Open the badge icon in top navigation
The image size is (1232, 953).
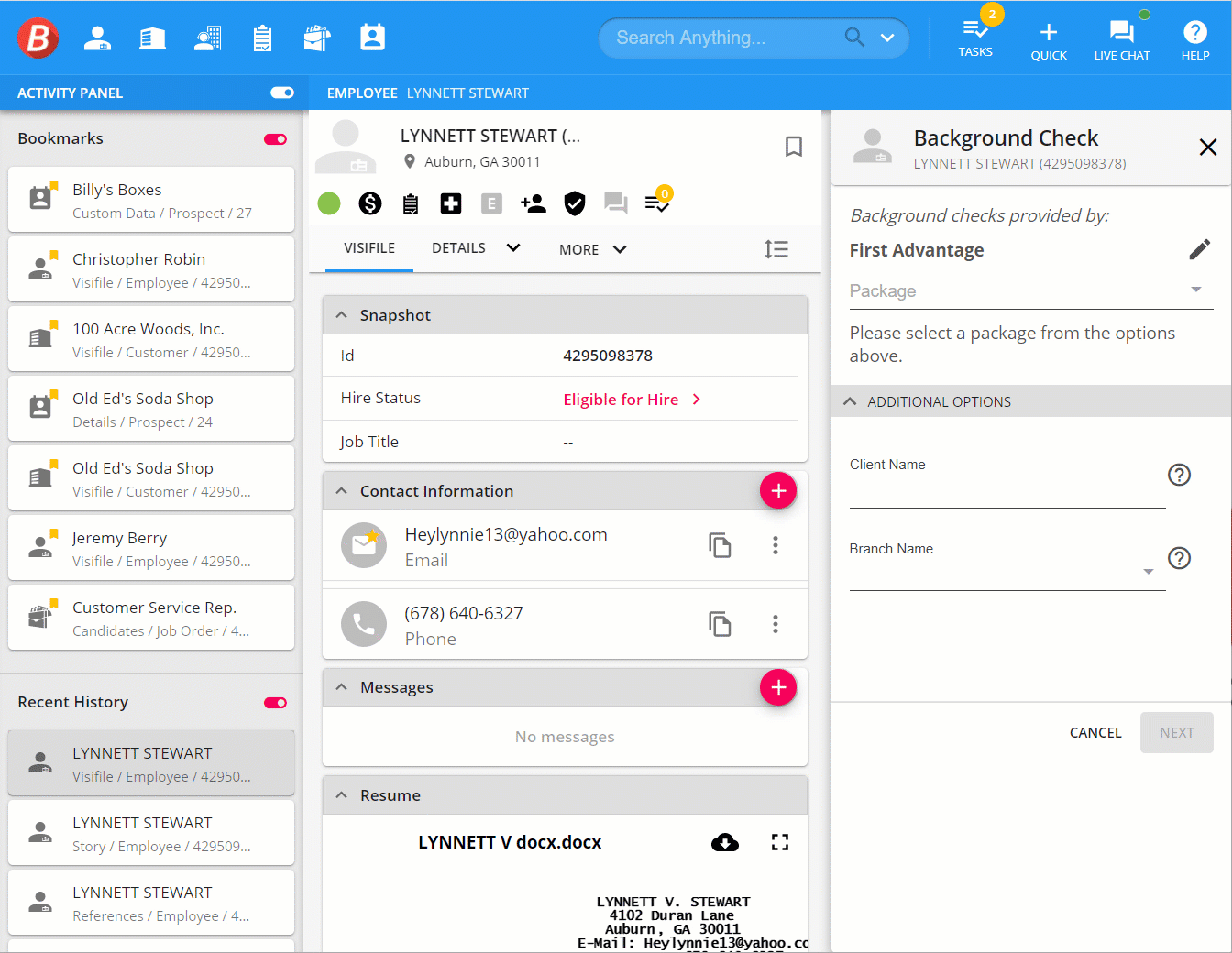point(373,38)
